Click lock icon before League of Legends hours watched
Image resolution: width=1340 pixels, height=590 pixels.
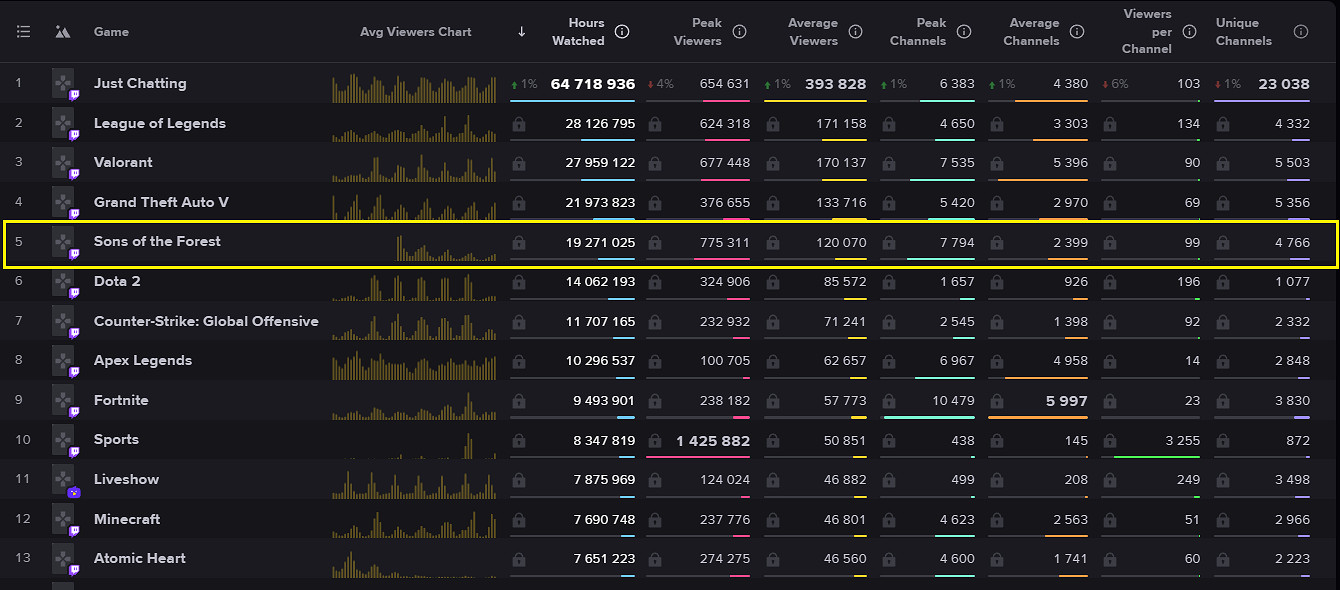click(x=518, y=125)
